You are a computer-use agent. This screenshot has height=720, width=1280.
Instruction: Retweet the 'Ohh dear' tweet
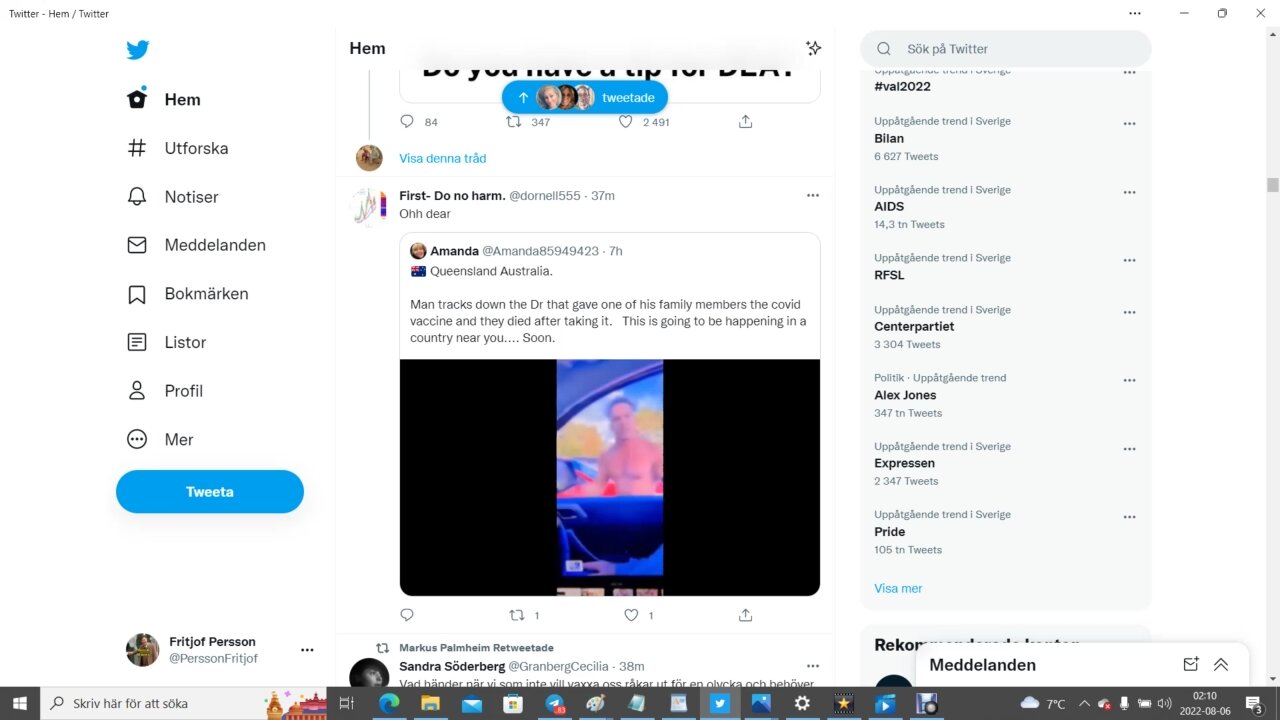(517, 615)
